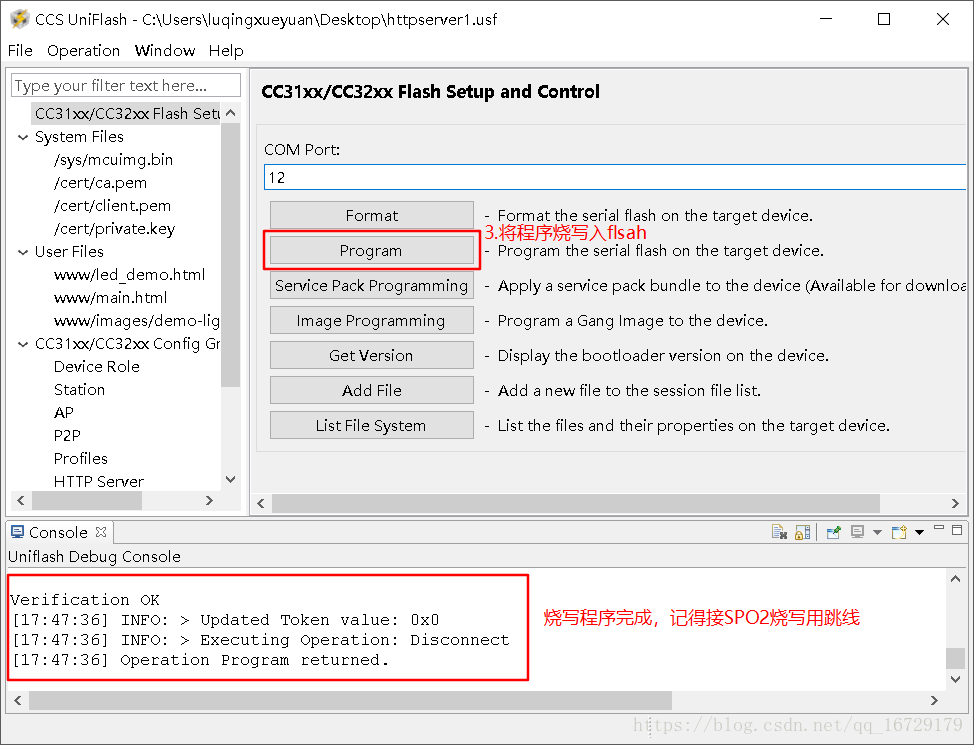Screen dimensions: 974x745
Task: Minimize the Console panel view
Action: pyautogui.click(x=939, y=528)
